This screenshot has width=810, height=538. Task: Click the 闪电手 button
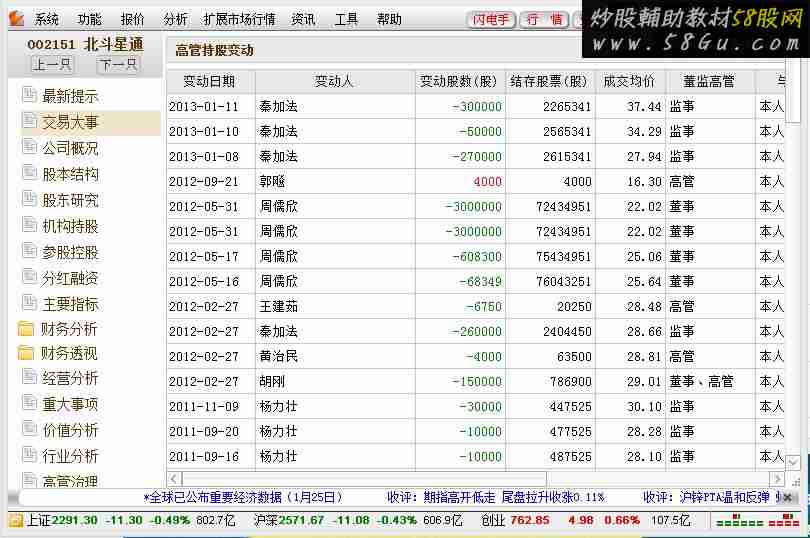pyautogui.click(x=491, y=20)
